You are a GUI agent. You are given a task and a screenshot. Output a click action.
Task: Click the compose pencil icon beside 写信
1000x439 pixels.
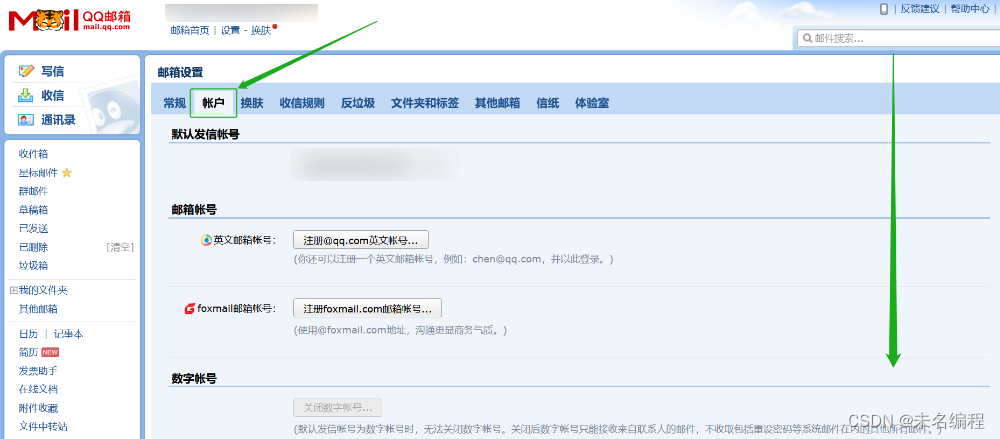(27, 71)
